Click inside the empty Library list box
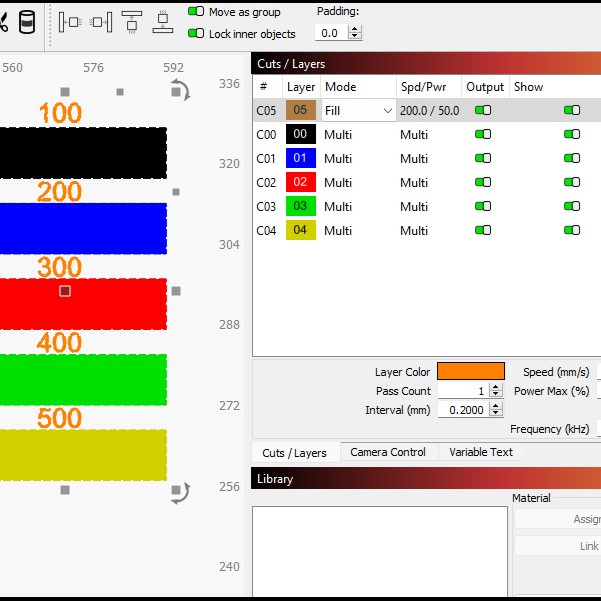Image resolution: width=601 pixels, height=601 pixels. [380, 552]
